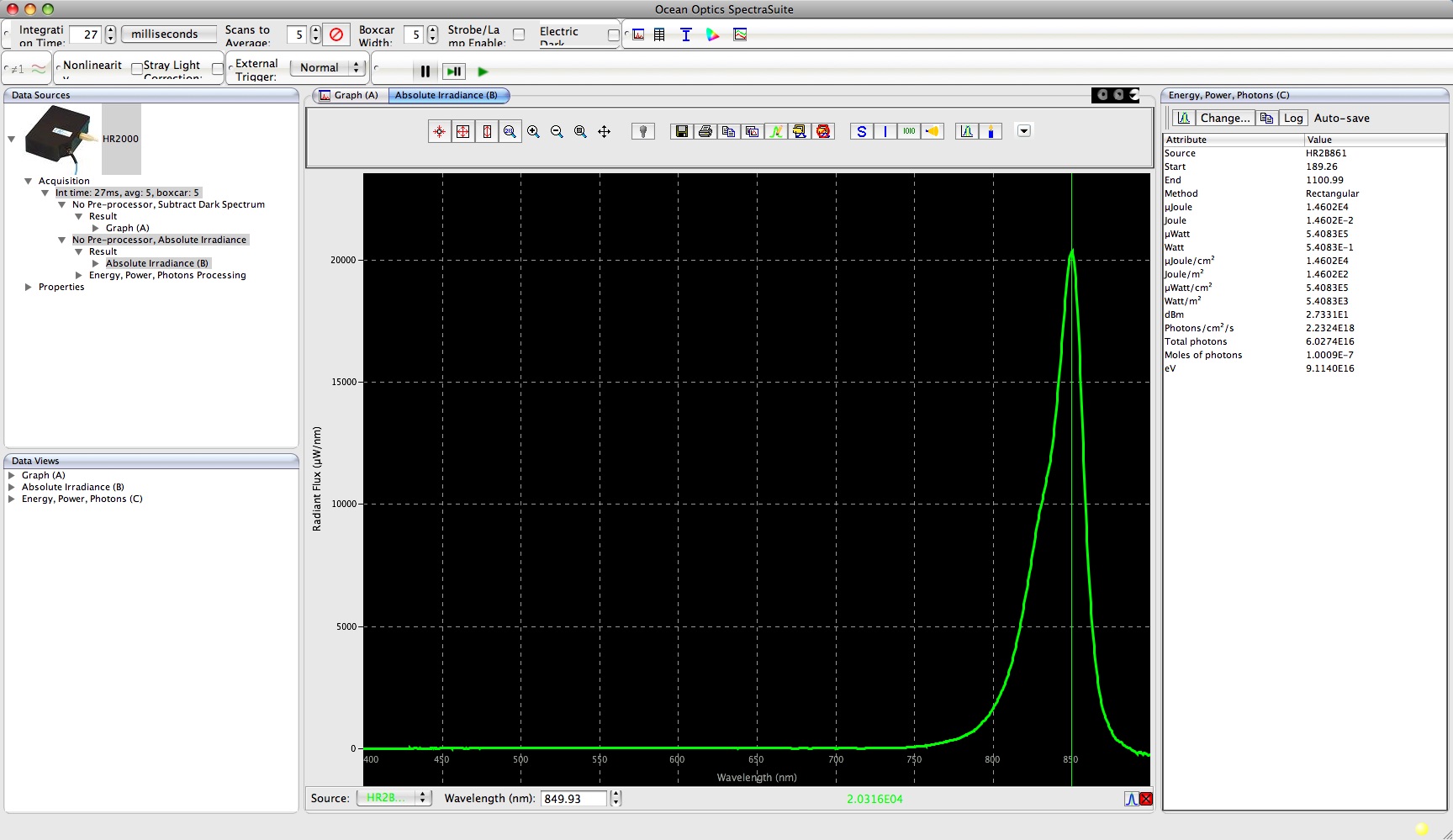Expand Absolute Irradiance (B) in Data Views
This screenshot has width=1453, height=840.
pyautogui.click(x=12, y=487)
